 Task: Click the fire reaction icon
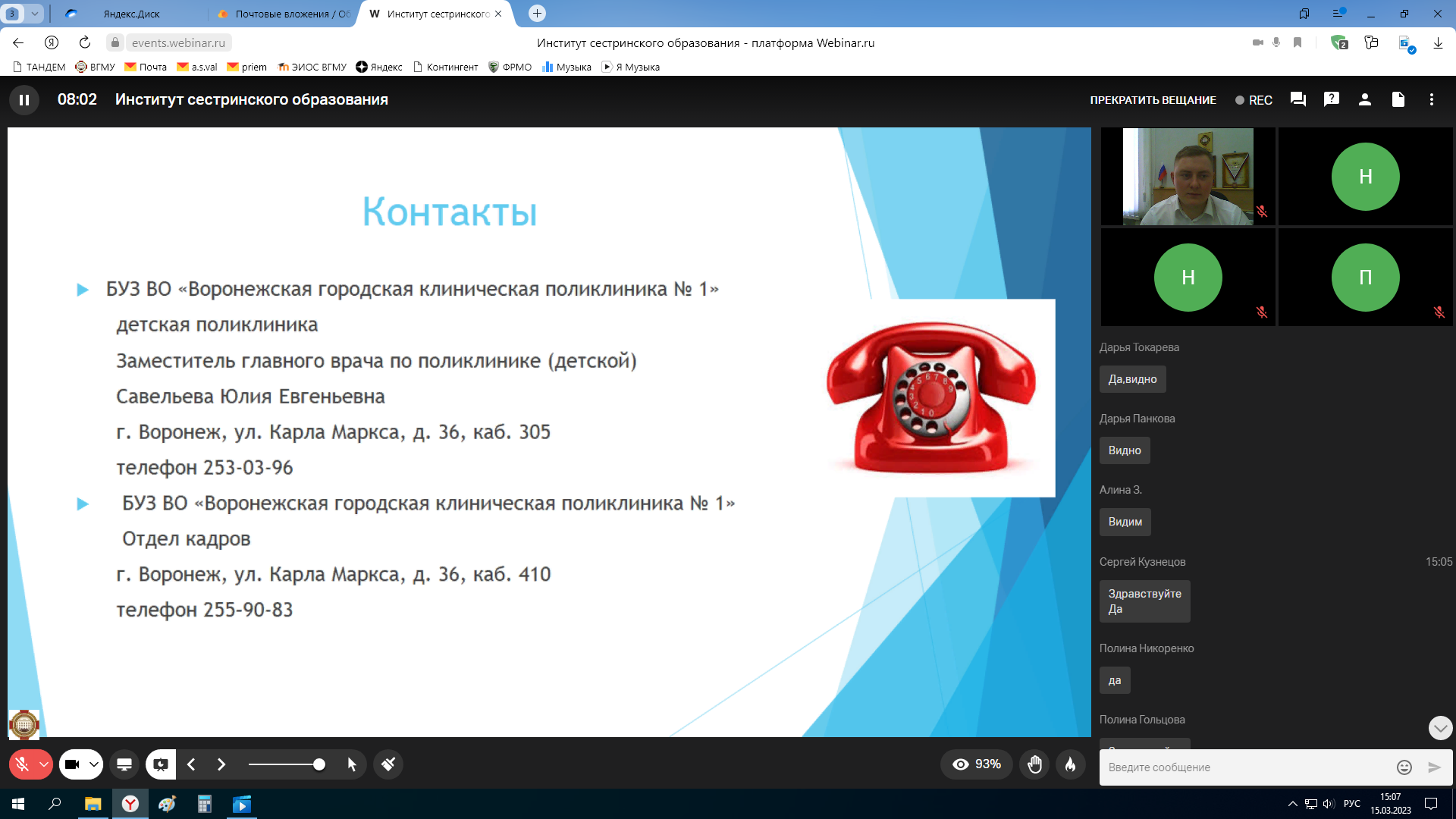[x=1070, y=764]
